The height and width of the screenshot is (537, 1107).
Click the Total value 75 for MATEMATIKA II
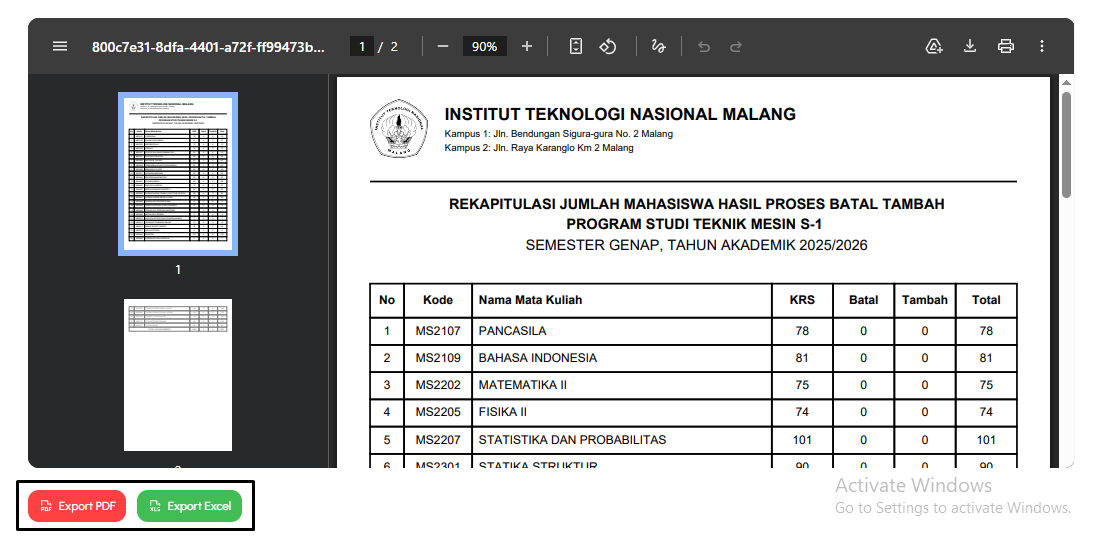pyautogui.click(x=986, y=385)
